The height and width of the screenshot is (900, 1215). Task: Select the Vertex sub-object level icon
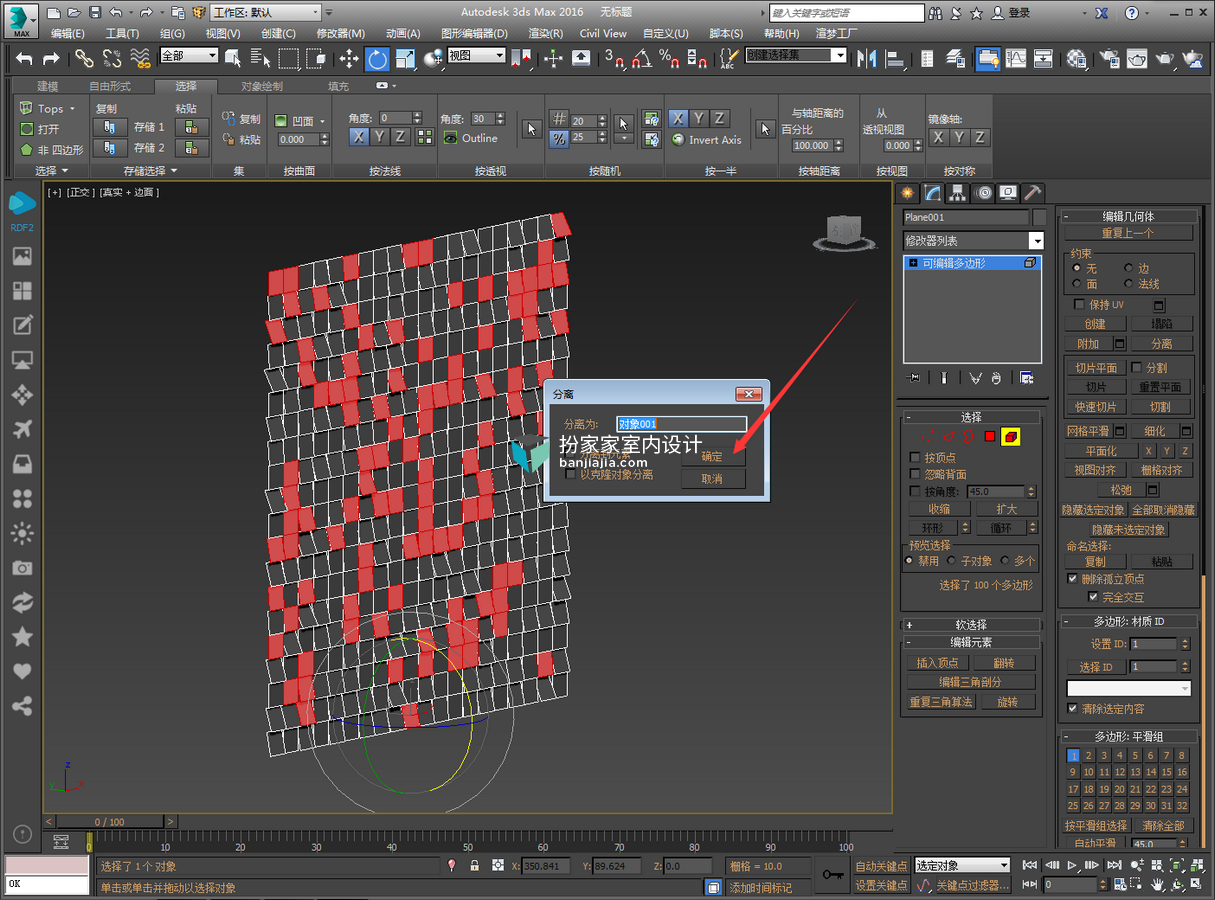[927, 437]
